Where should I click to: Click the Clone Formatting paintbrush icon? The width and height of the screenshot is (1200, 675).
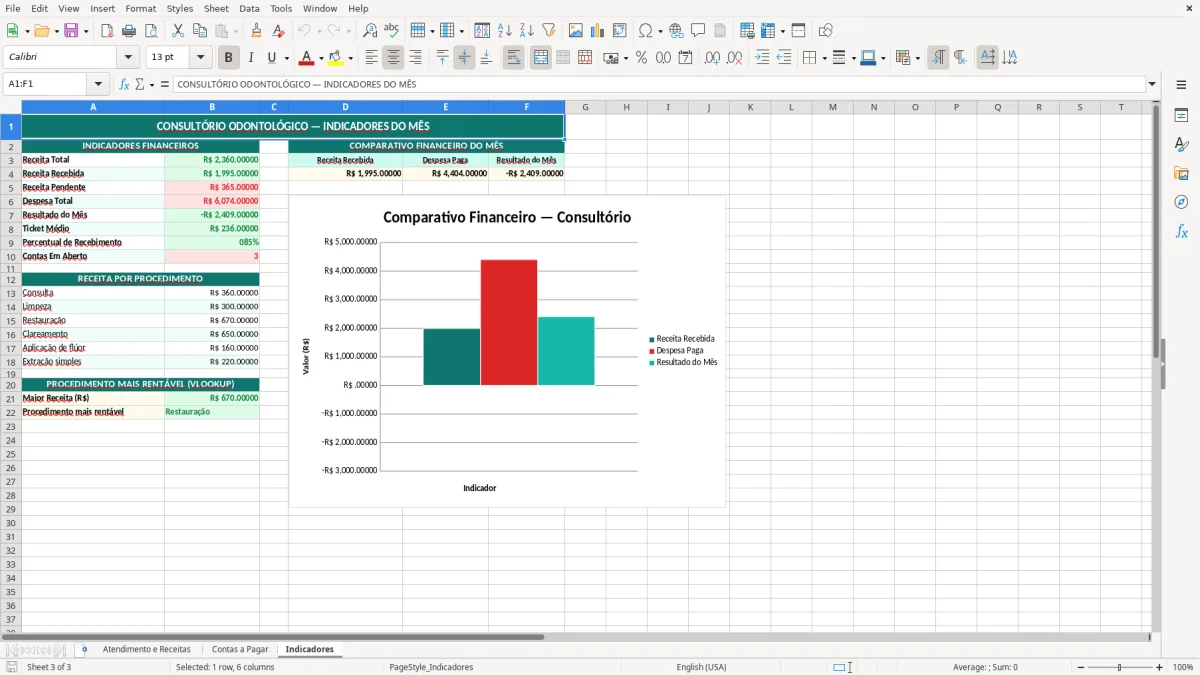coord(256,31)
